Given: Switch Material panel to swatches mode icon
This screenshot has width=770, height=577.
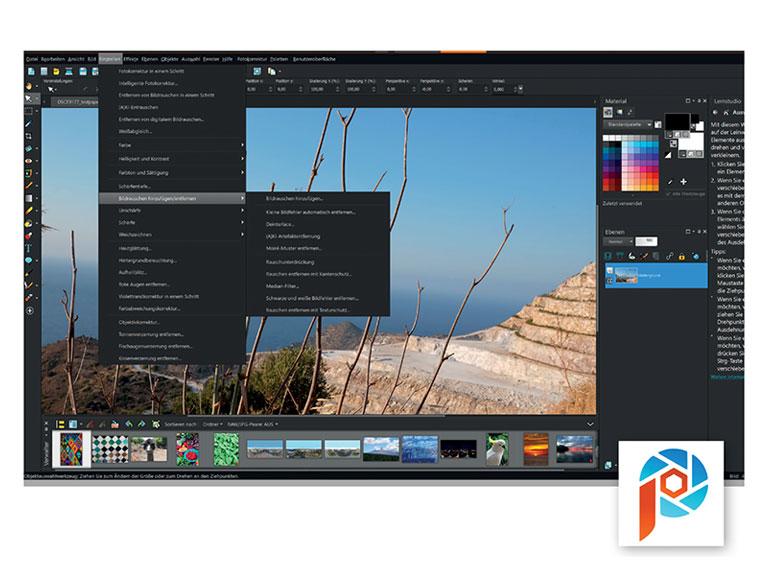Looking at the screenshot, I should (608, 112).
